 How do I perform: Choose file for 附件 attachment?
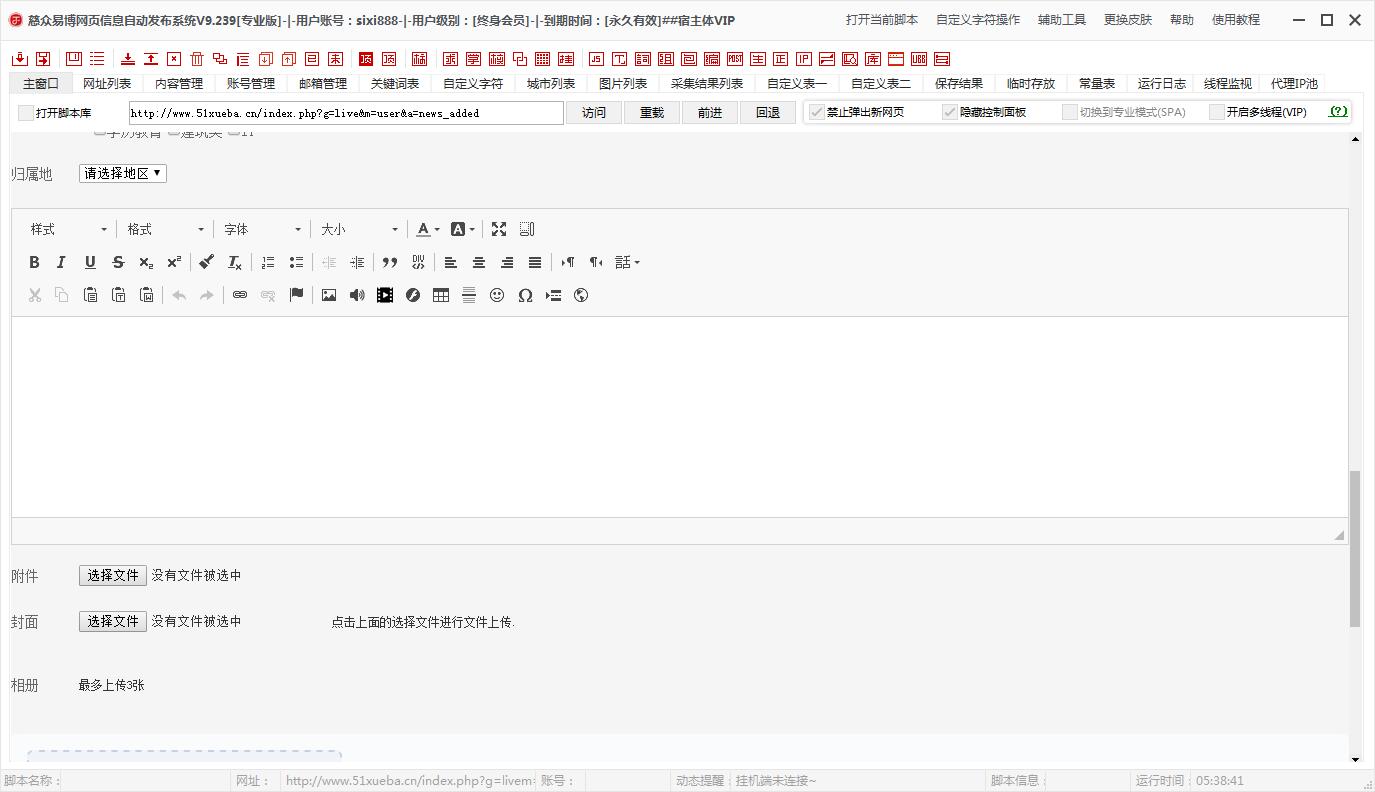point(113,575)
